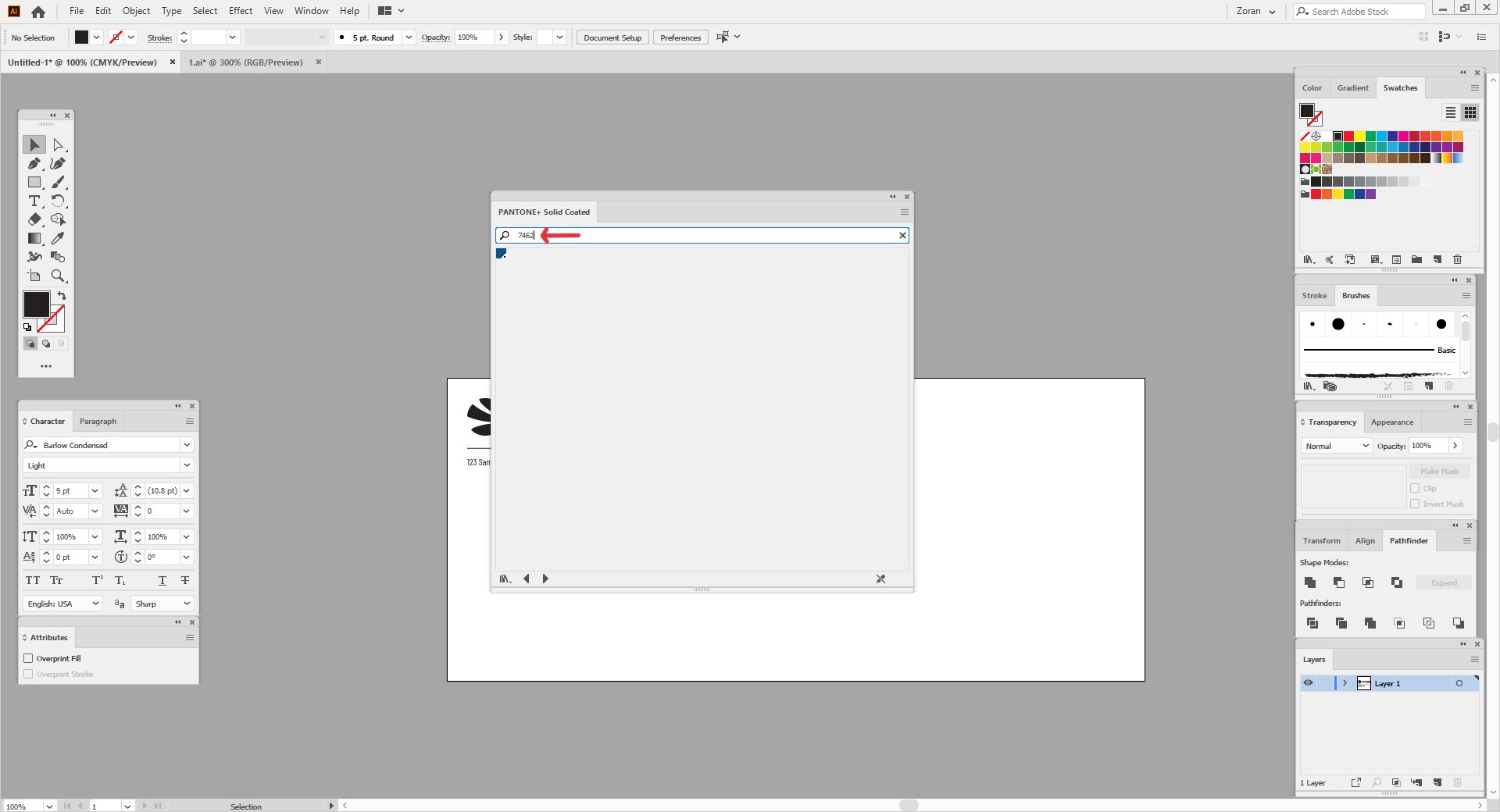Select the Rotate tool
Image resolution: width=1500 pixels, height=812 pixels.
coord(58,201)
